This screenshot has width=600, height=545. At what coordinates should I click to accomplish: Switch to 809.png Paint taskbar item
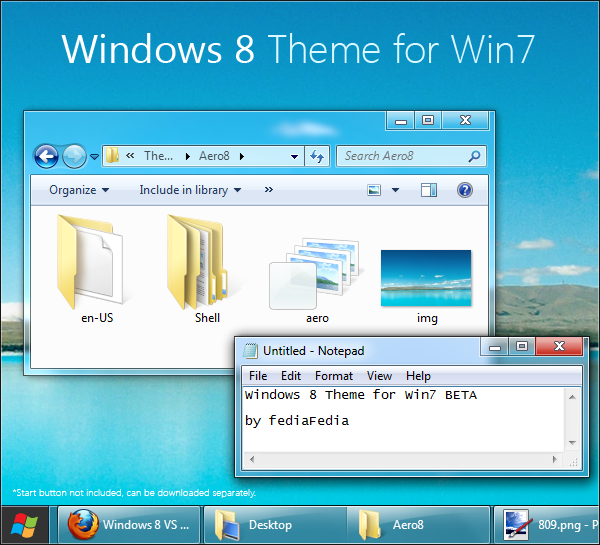point(546,525)
